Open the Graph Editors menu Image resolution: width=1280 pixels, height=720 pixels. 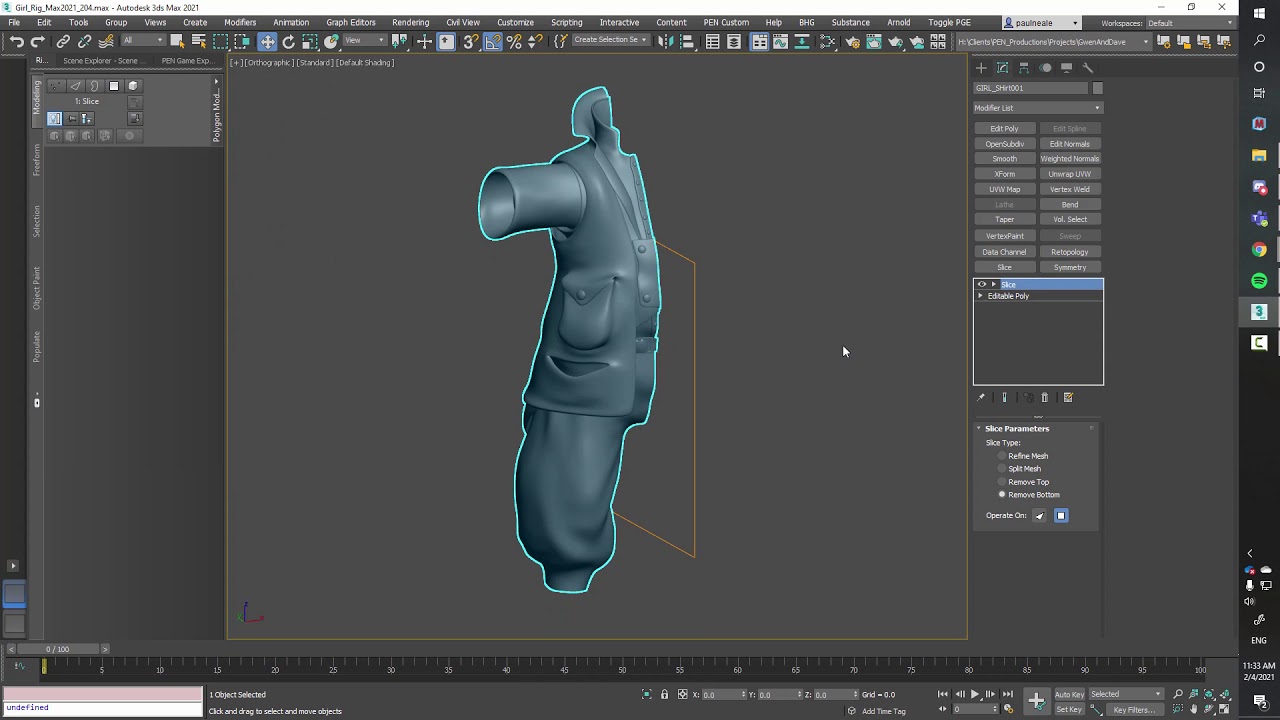coord(351,22)
